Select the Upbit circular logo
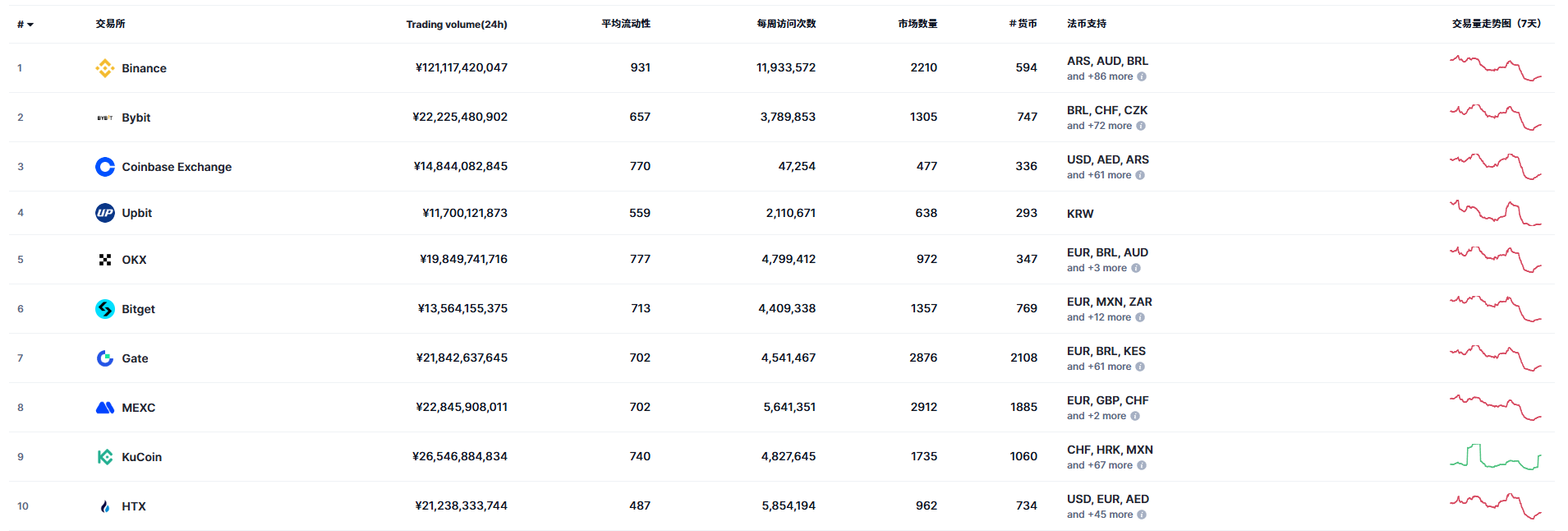1568x531 pixels. point(104,212)
